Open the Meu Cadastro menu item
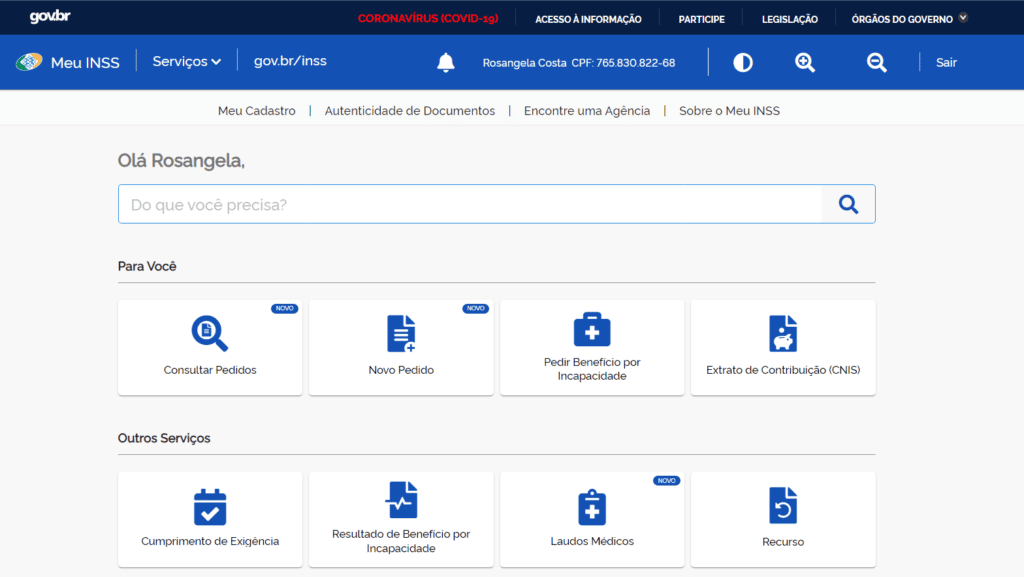1024x577 pixels. (x=257, y=111)
